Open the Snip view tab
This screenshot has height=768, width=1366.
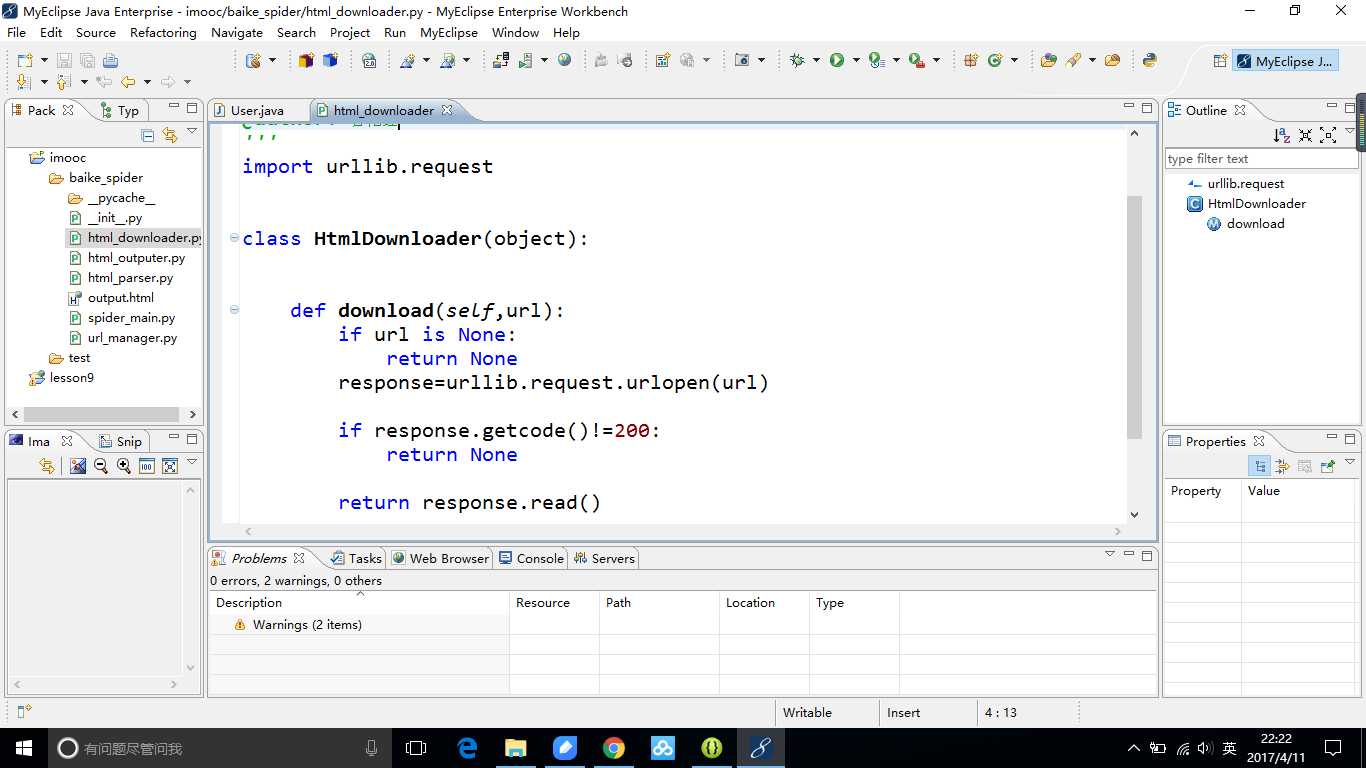(121, 441)
